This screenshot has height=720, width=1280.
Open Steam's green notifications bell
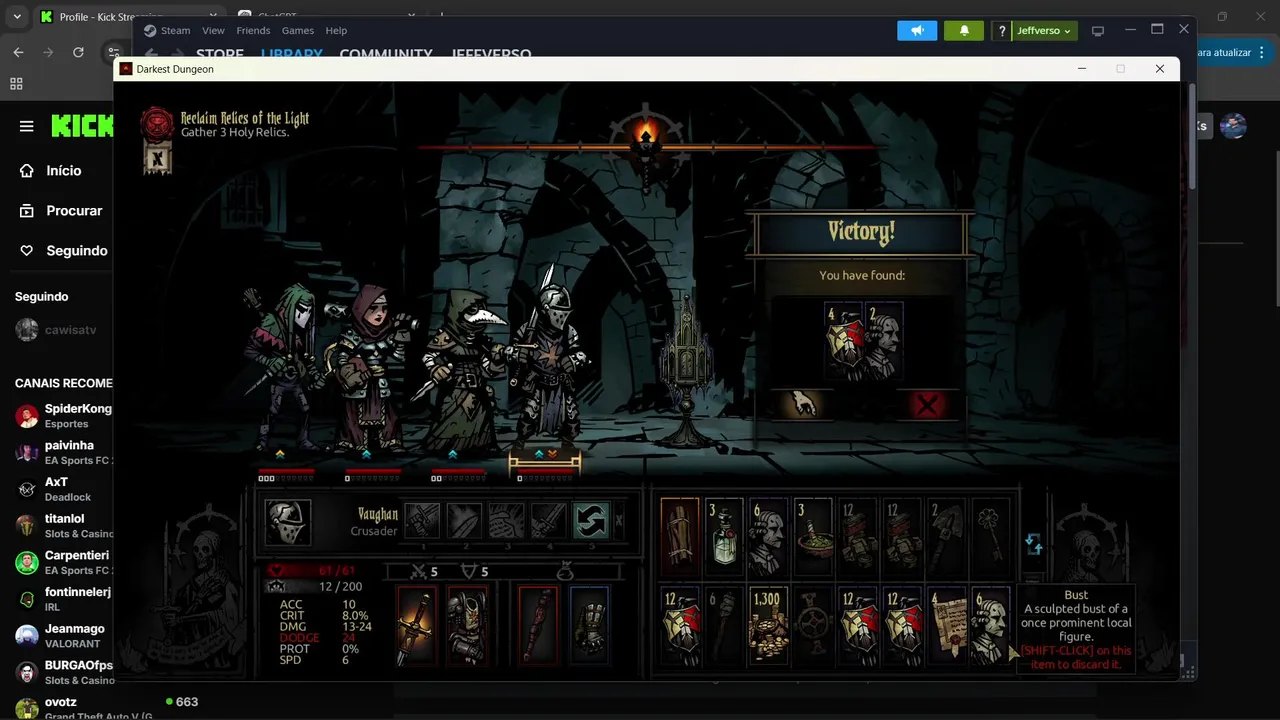pos(964,30)
